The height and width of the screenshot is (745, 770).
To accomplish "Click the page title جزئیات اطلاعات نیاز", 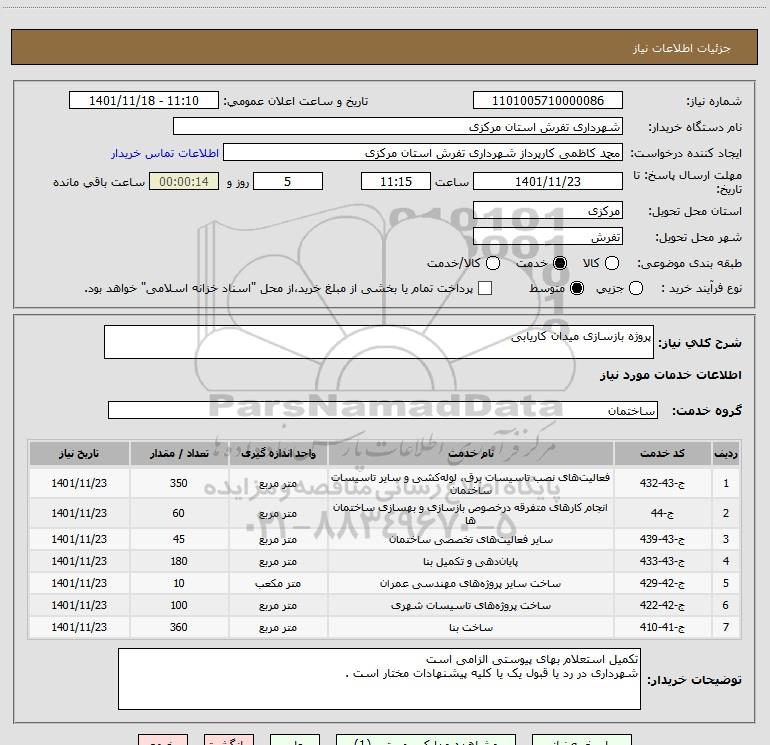I will 682,48.
